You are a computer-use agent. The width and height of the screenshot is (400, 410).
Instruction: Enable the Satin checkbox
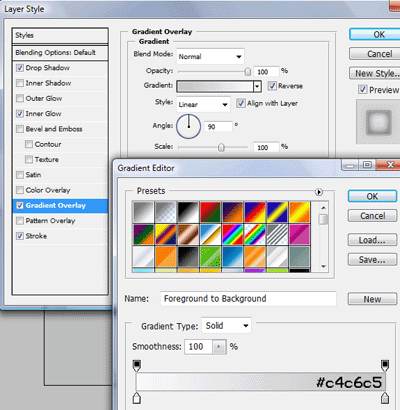tap(20, 175)
